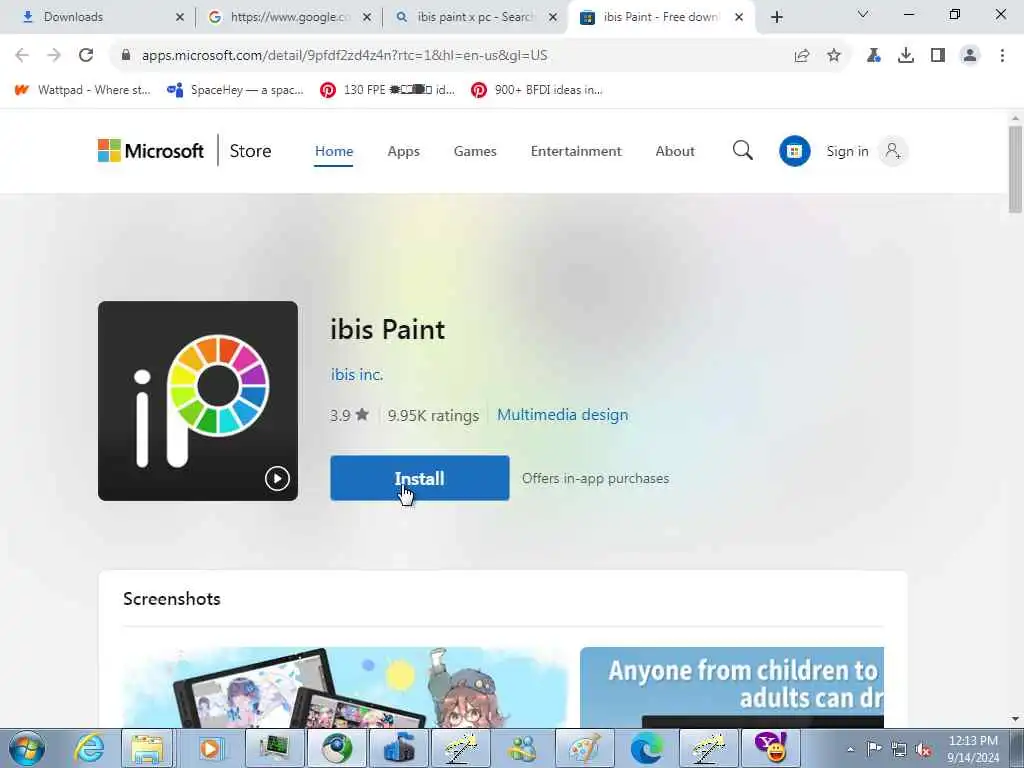Open the Yahoo Messenger taskbar icon
Image resolution: width=1024 pixels, height=768 pixels.
(770, 748)
